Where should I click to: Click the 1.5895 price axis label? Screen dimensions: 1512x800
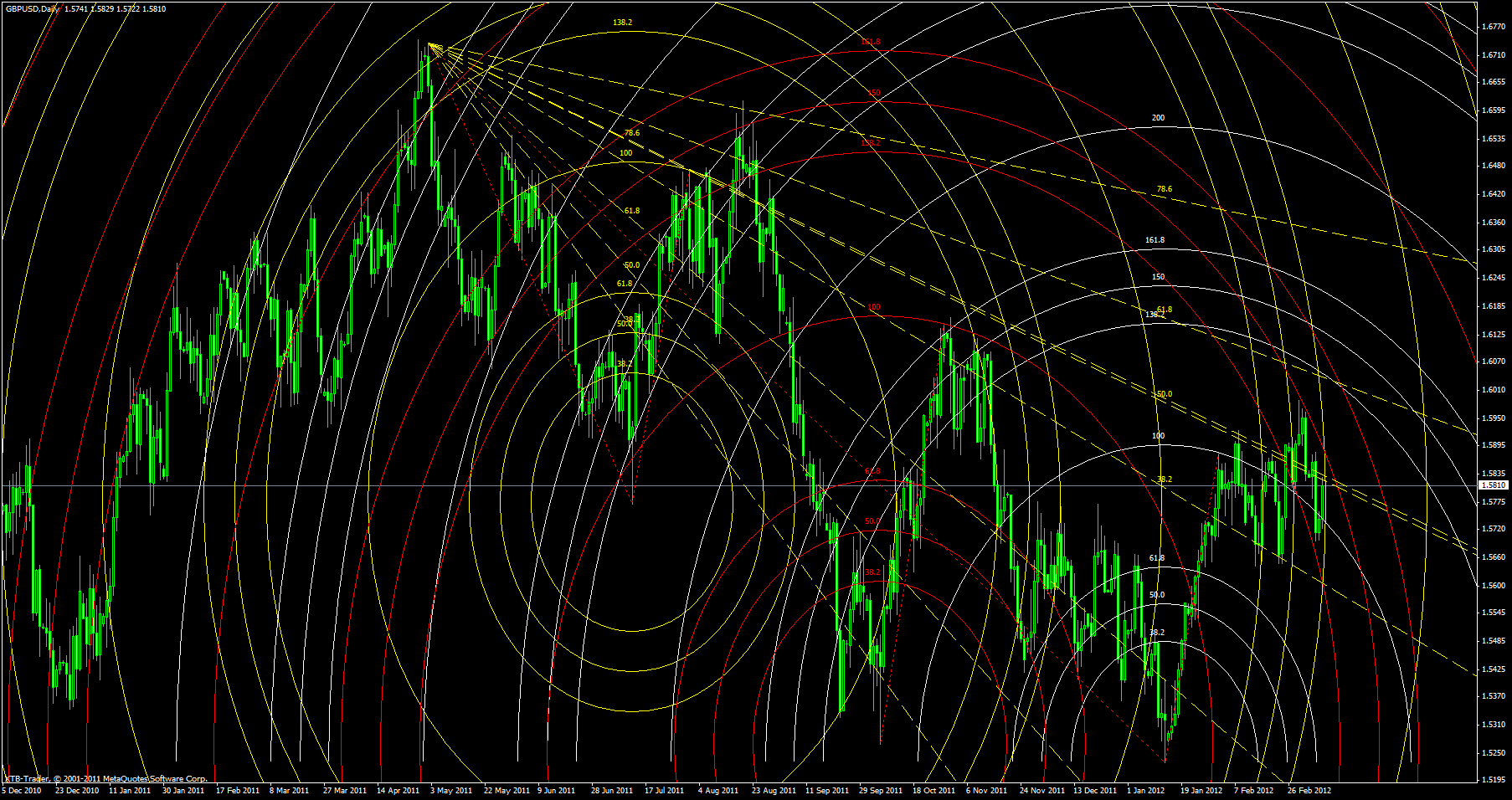click(x=1493, y=445)
